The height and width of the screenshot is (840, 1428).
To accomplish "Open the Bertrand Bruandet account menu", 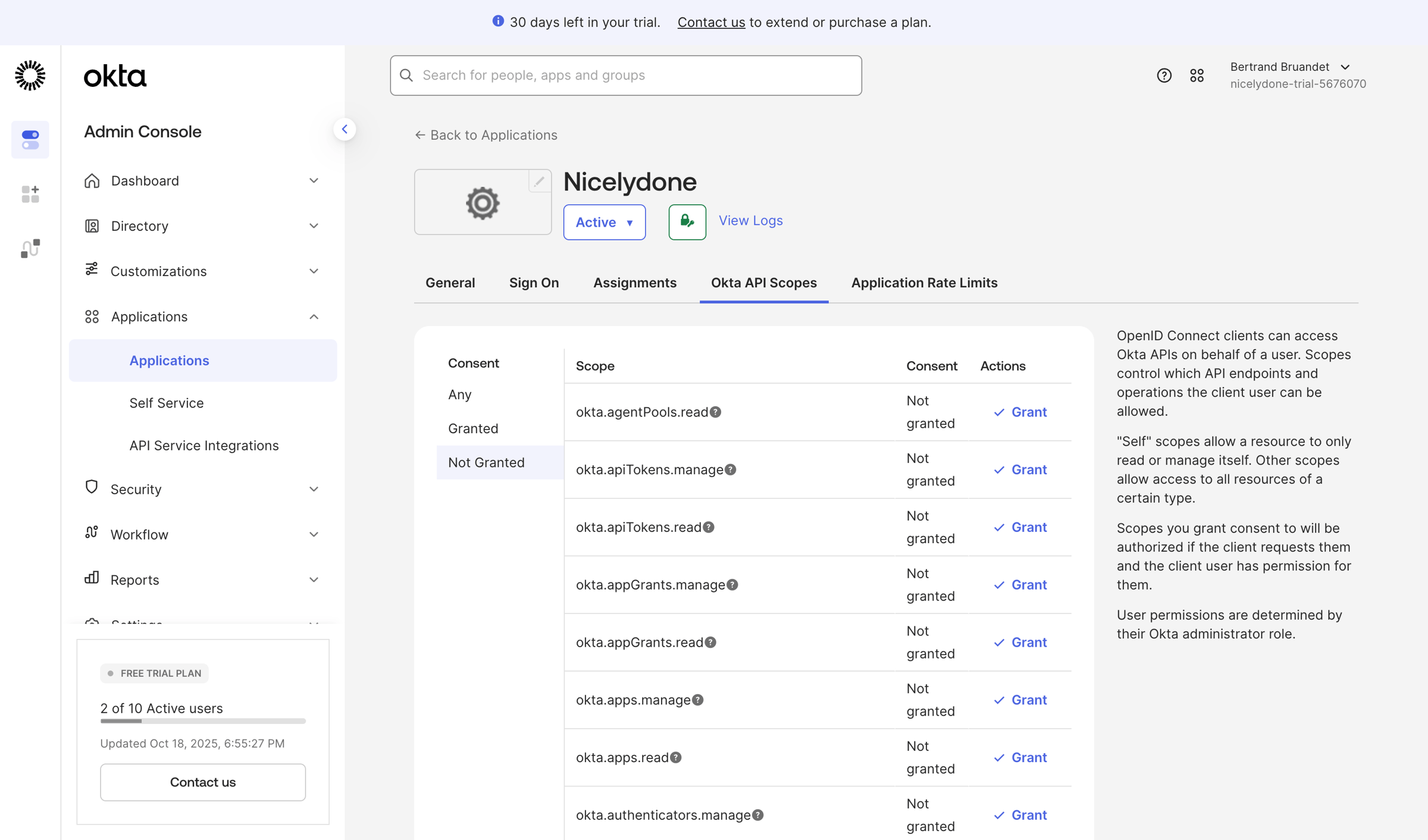I will (x=1298, y=75).
